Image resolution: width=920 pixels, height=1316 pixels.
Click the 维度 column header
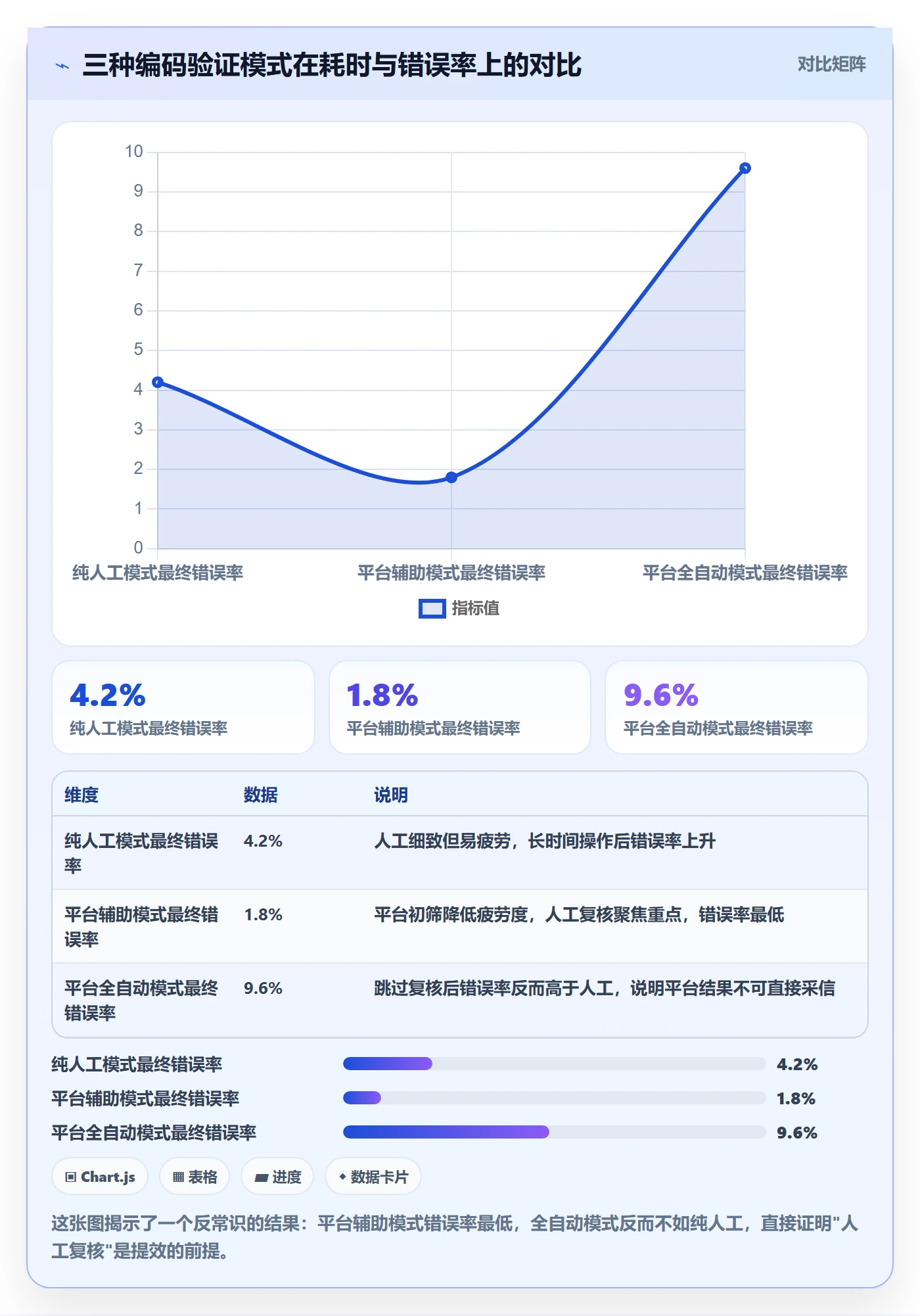pyautogui.click(x=81, y=795)
